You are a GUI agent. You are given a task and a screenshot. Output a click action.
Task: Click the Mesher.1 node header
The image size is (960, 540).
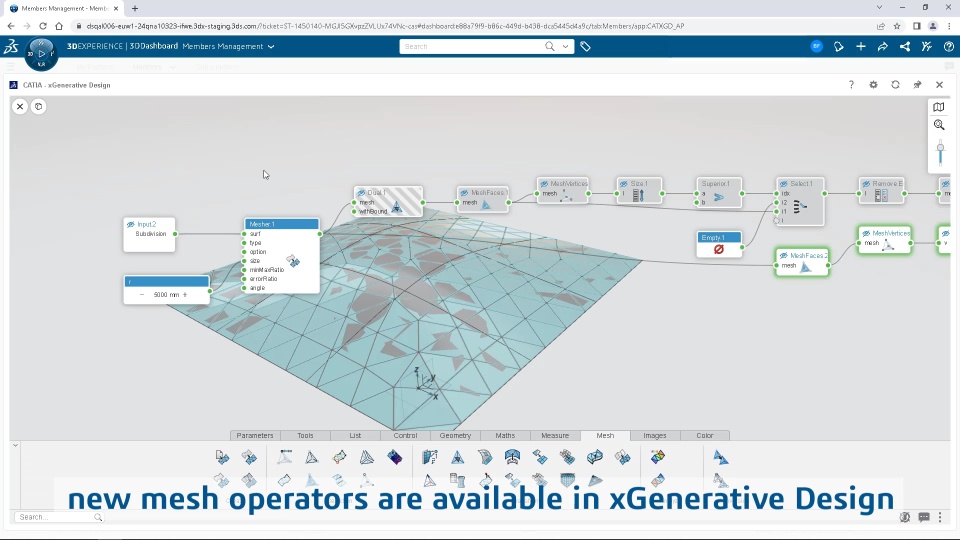(x=282, y=224)
